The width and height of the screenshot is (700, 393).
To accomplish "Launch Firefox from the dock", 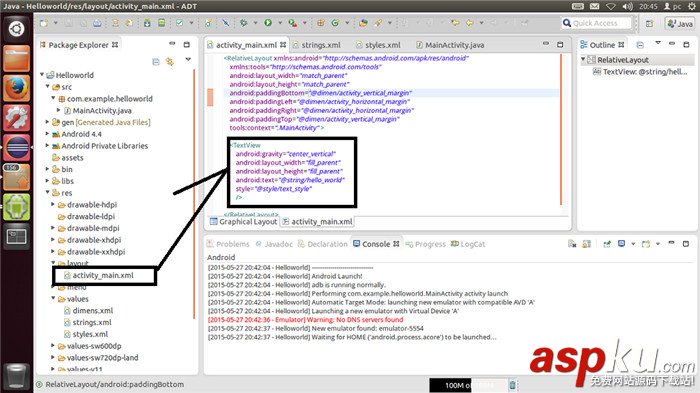I will tap(17, 88).
